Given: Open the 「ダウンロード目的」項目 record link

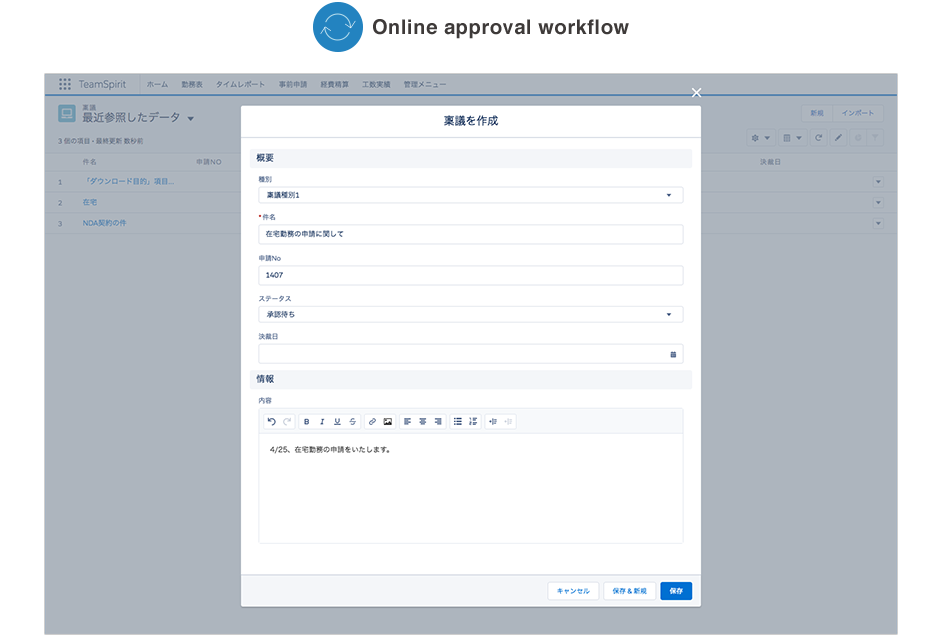Looking at the screenshot, I should [x=129, y=181].
